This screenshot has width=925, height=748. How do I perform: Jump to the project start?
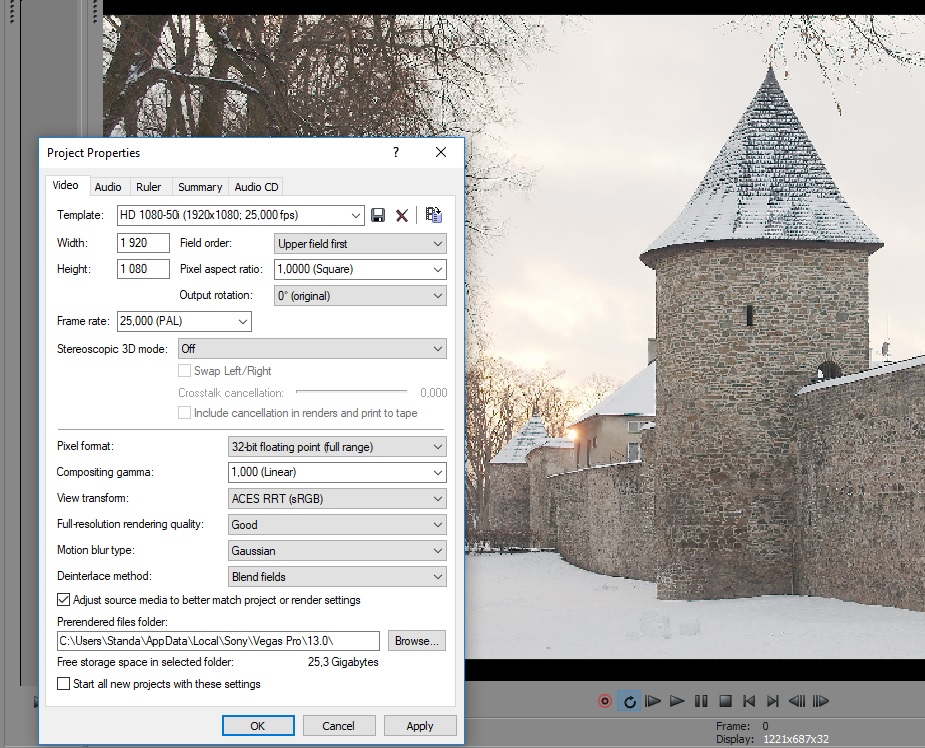coord(749,702)
